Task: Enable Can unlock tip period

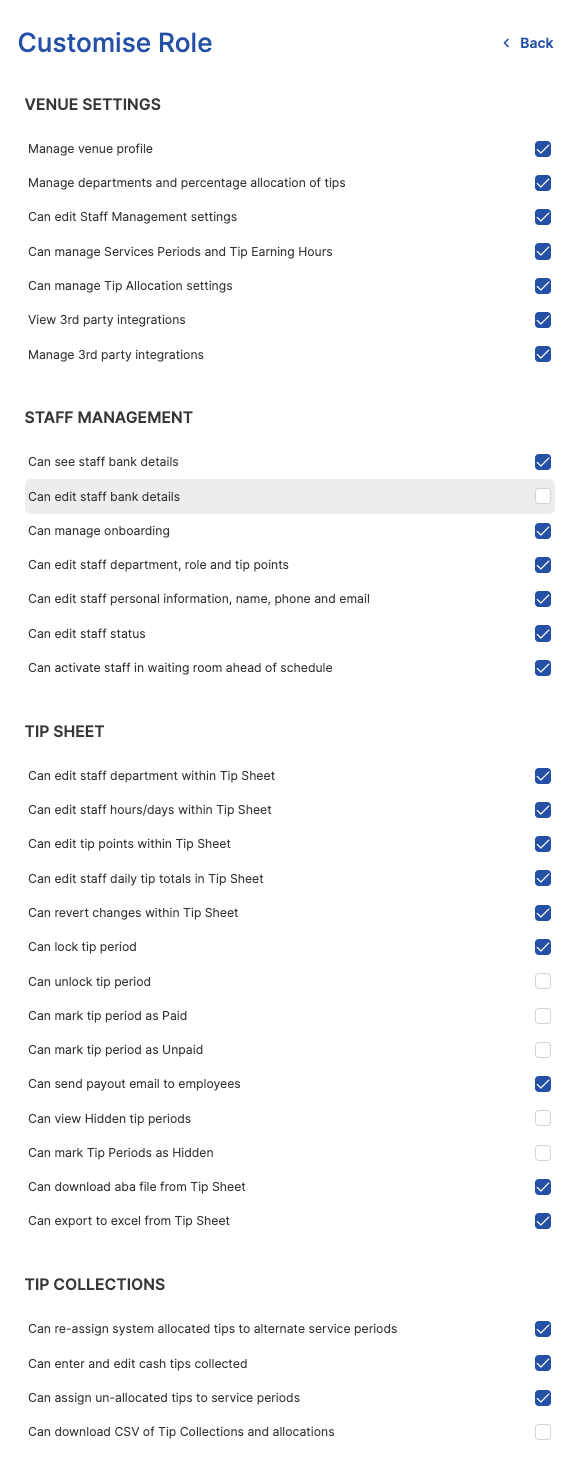Action: [543, 981]
